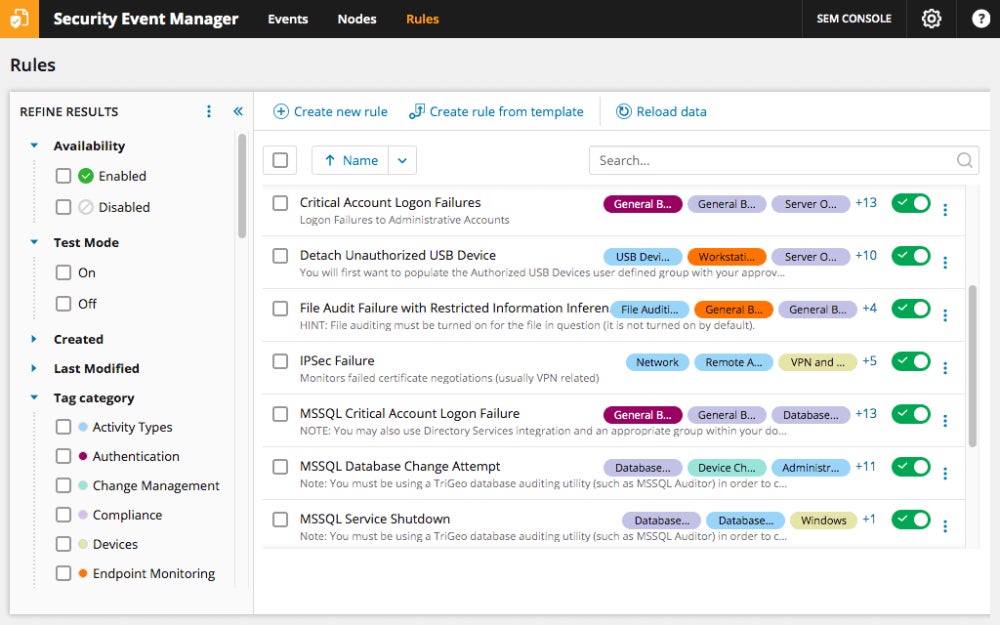
Task: Disable the IPSec Failure rule toggle
Action: [x=910, y=361]
